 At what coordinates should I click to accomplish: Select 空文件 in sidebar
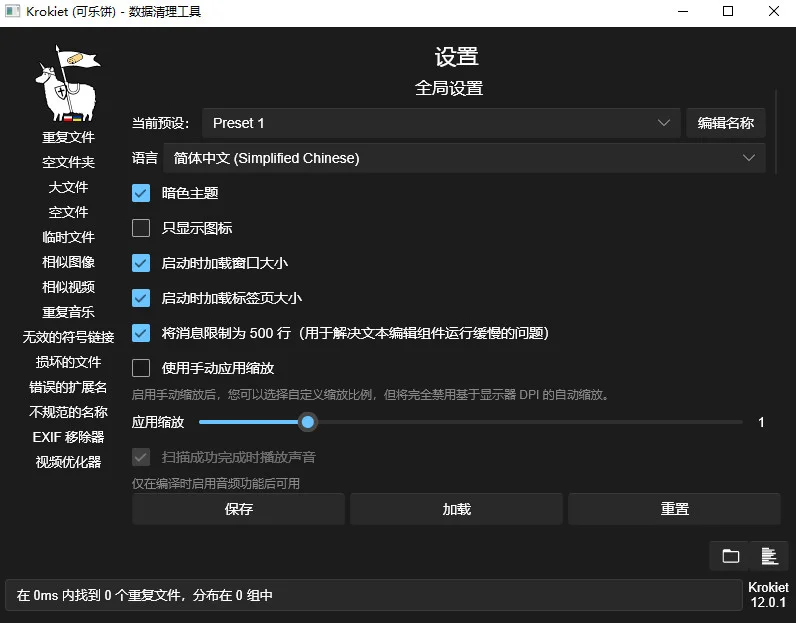pyautogui.click(x=68, y=212)
